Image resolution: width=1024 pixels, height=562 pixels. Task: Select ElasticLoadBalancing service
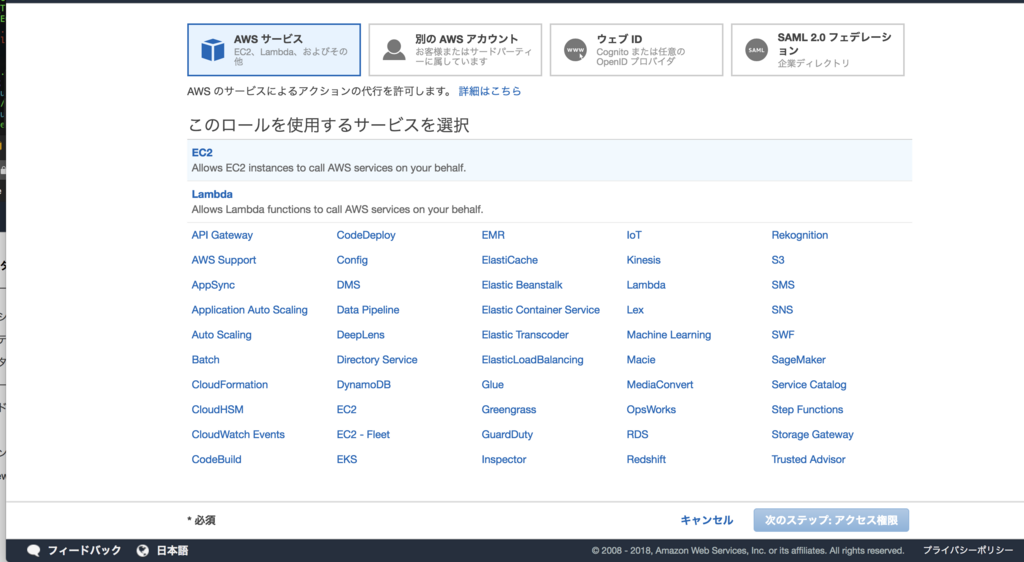coord(532,360)
